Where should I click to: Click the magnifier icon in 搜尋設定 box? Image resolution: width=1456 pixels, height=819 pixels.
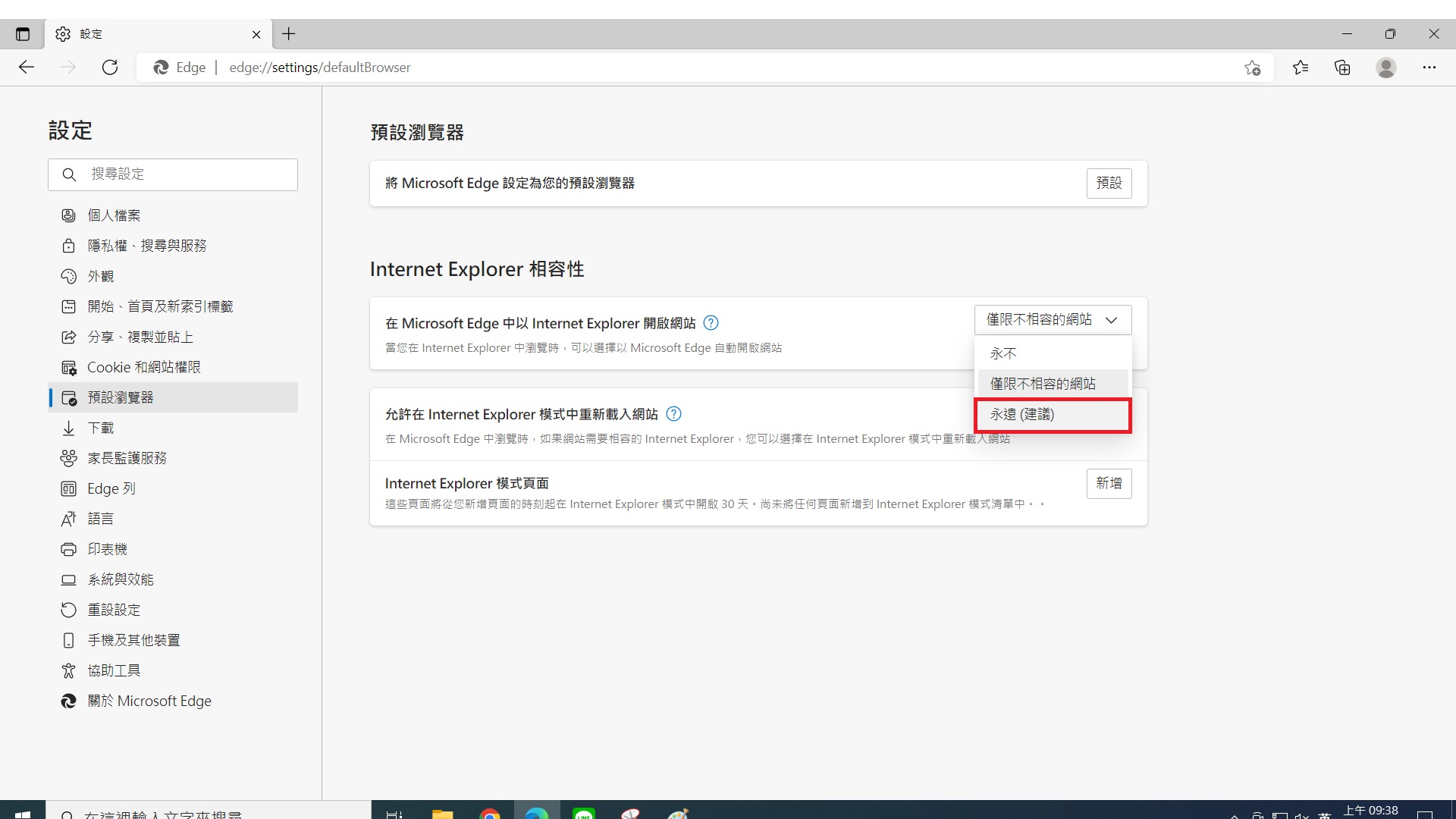click(69, 174)
